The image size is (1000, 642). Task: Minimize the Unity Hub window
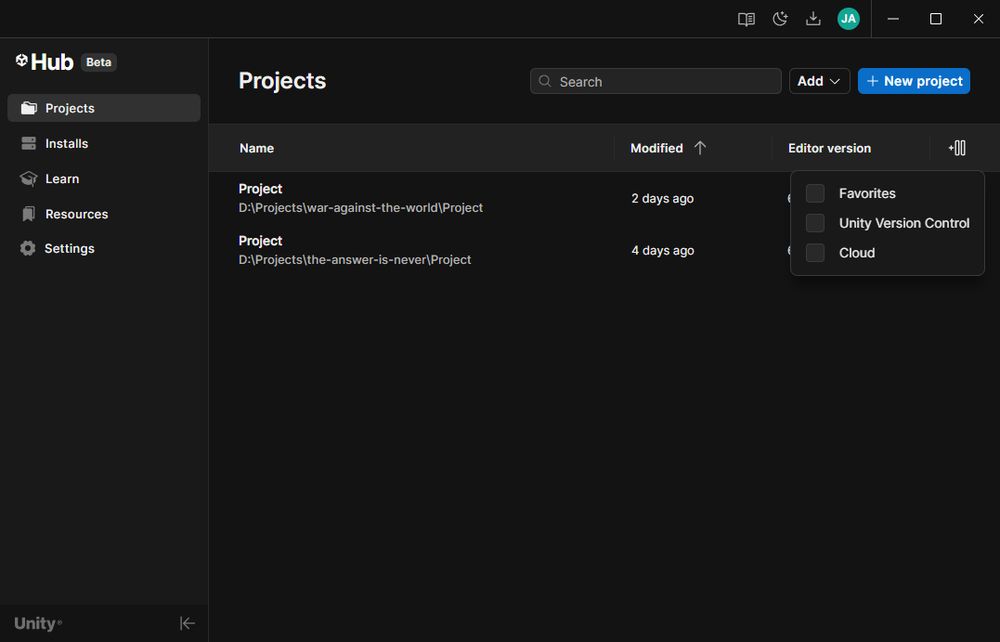[893, 18]
